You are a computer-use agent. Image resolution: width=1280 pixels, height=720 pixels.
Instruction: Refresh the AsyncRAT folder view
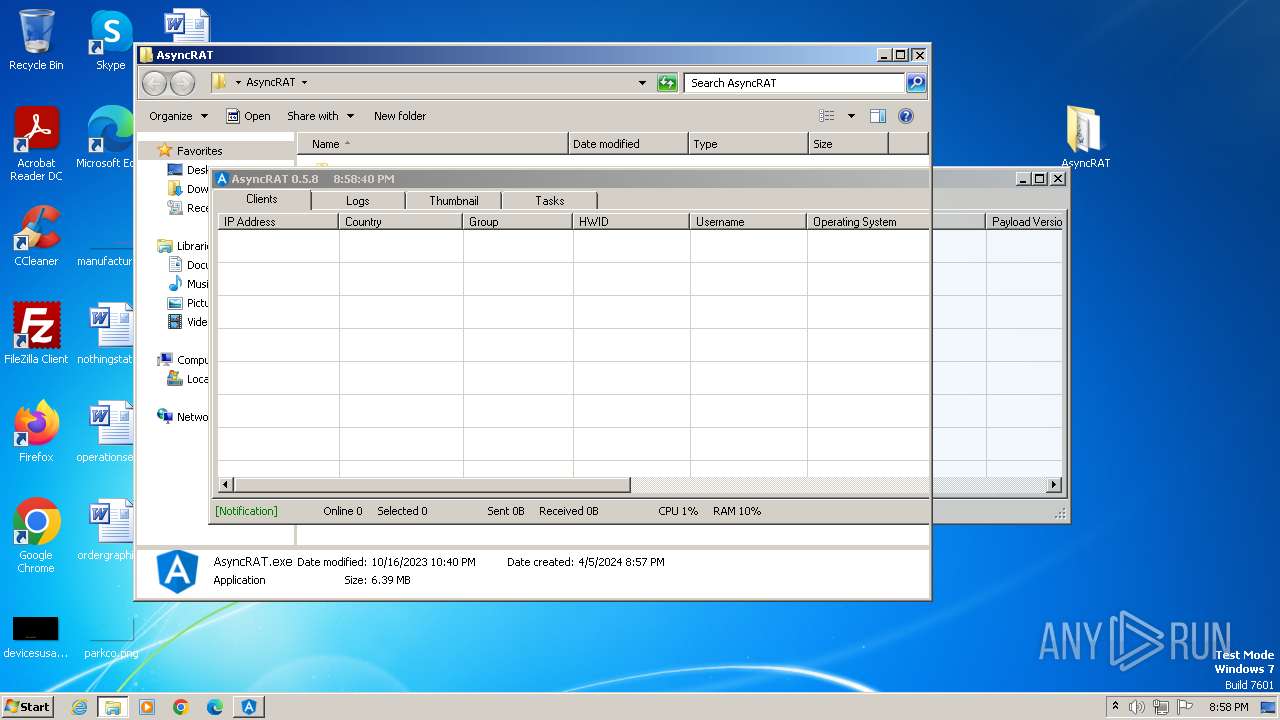pyautogui.click(x=667, y=83)
